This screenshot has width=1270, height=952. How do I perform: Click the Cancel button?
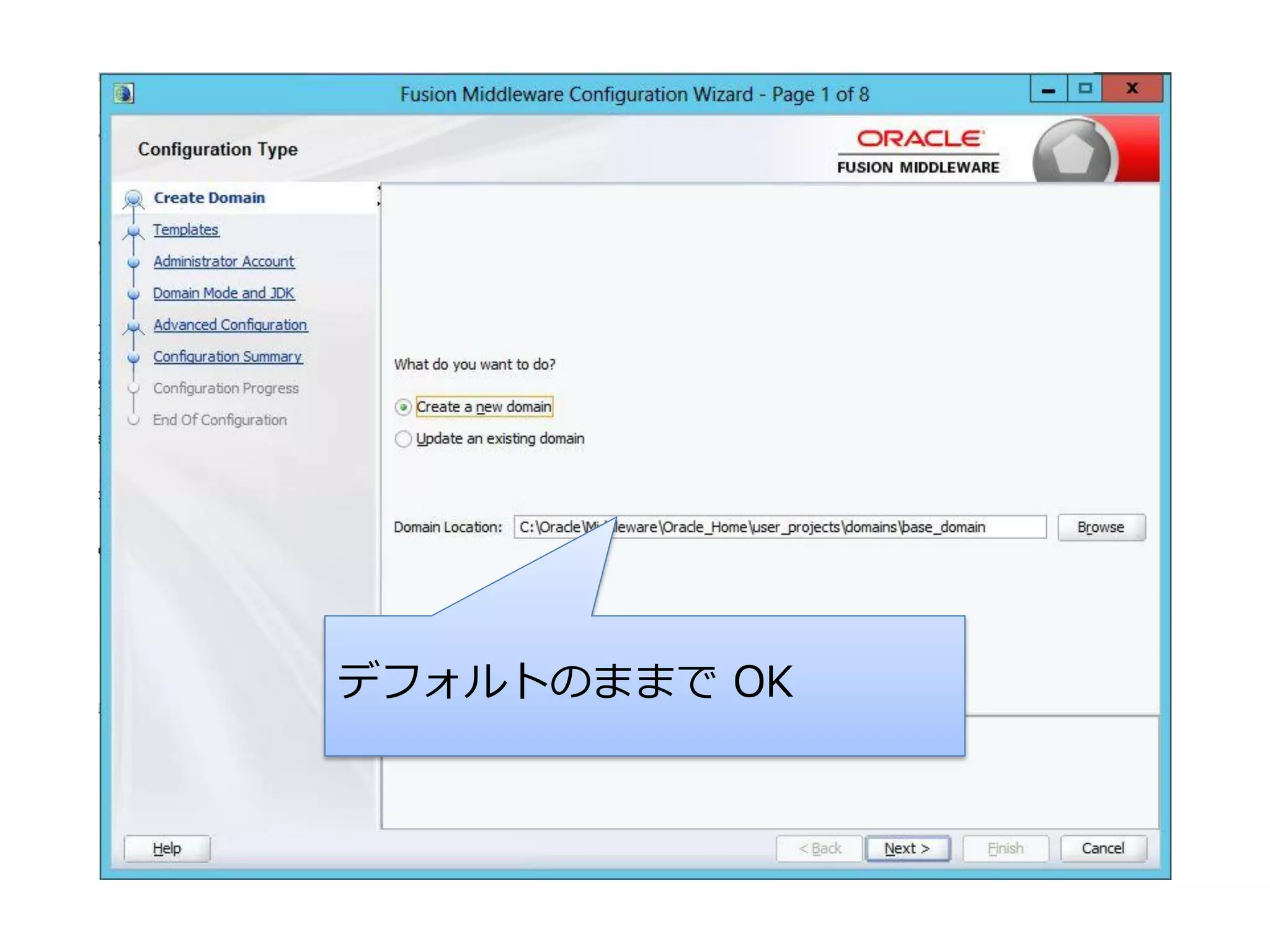pyautogui.click(x=1103, y=848)
